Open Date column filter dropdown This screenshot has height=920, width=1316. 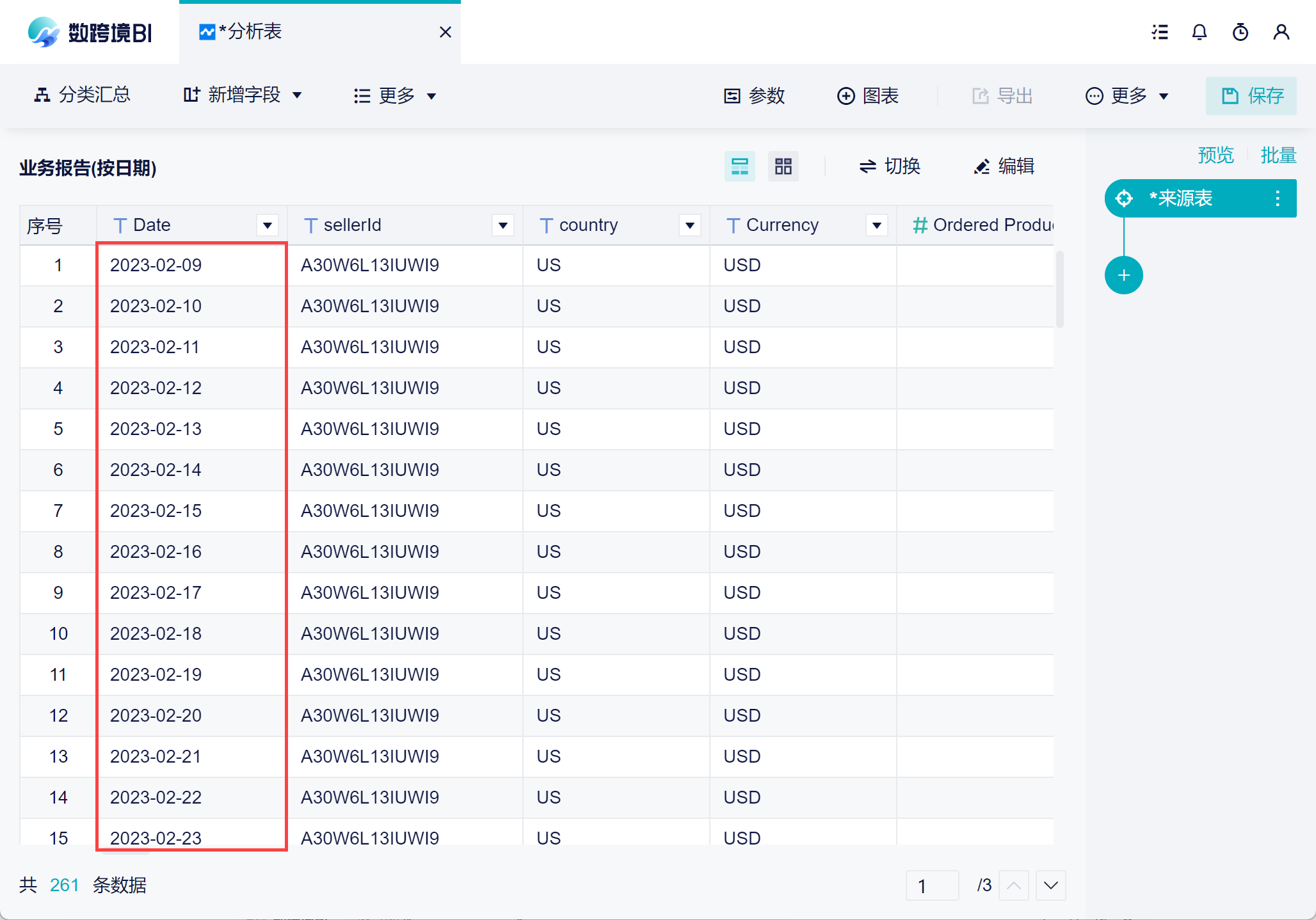click(268, 225)
